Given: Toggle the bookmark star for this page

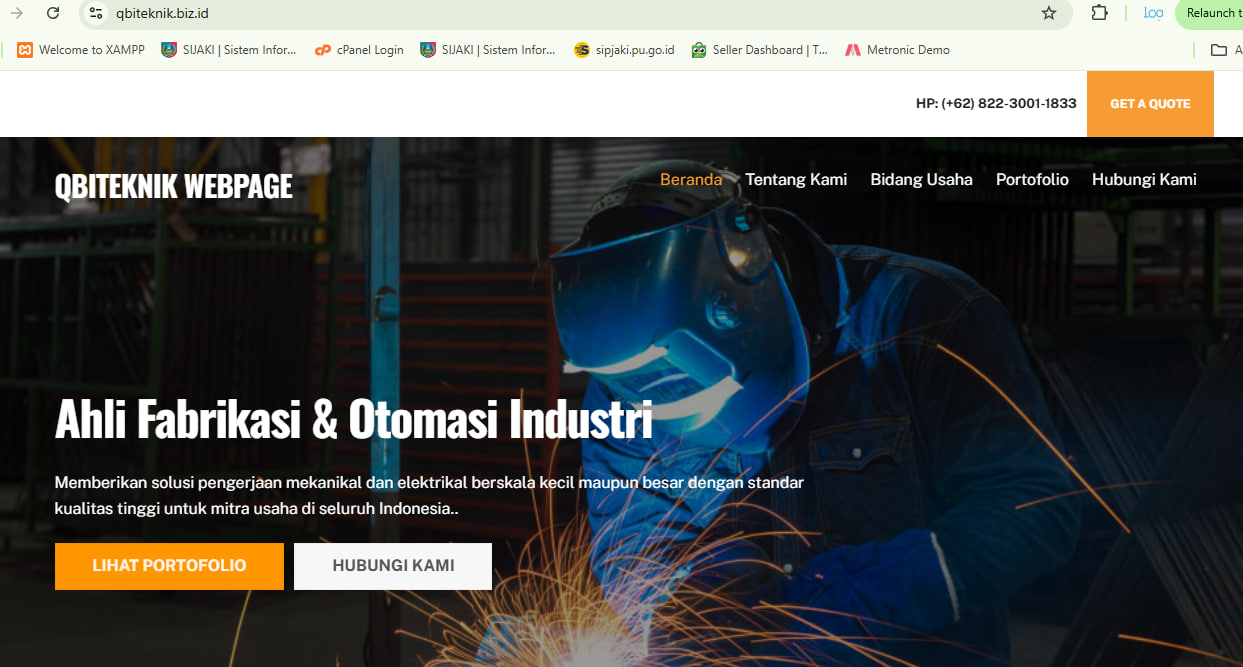Looking at the screenshot, I should point(1049,14).
